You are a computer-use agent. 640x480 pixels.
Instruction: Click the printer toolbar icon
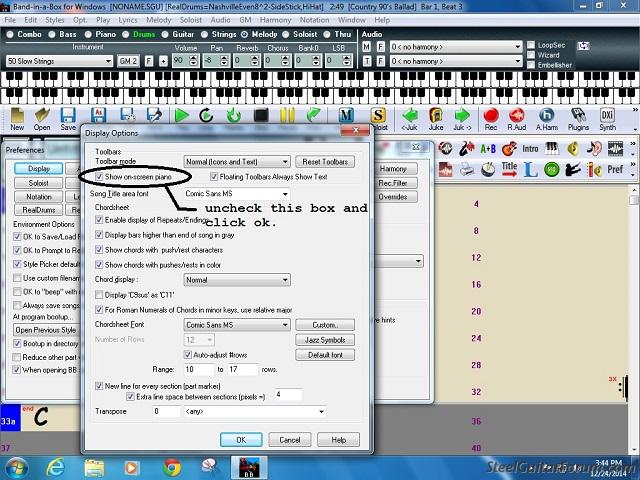pyautogui.click(x=467, y=169)
